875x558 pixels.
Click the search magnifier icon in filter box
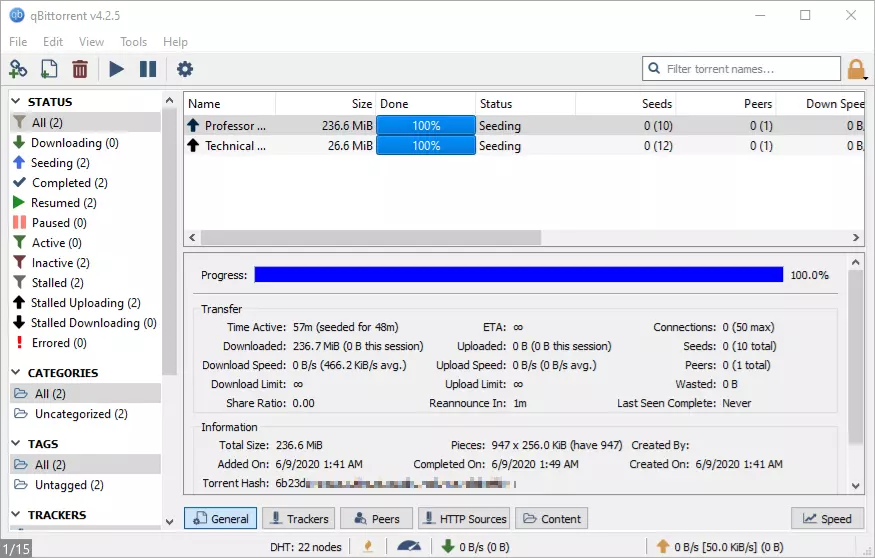(654, 68)
